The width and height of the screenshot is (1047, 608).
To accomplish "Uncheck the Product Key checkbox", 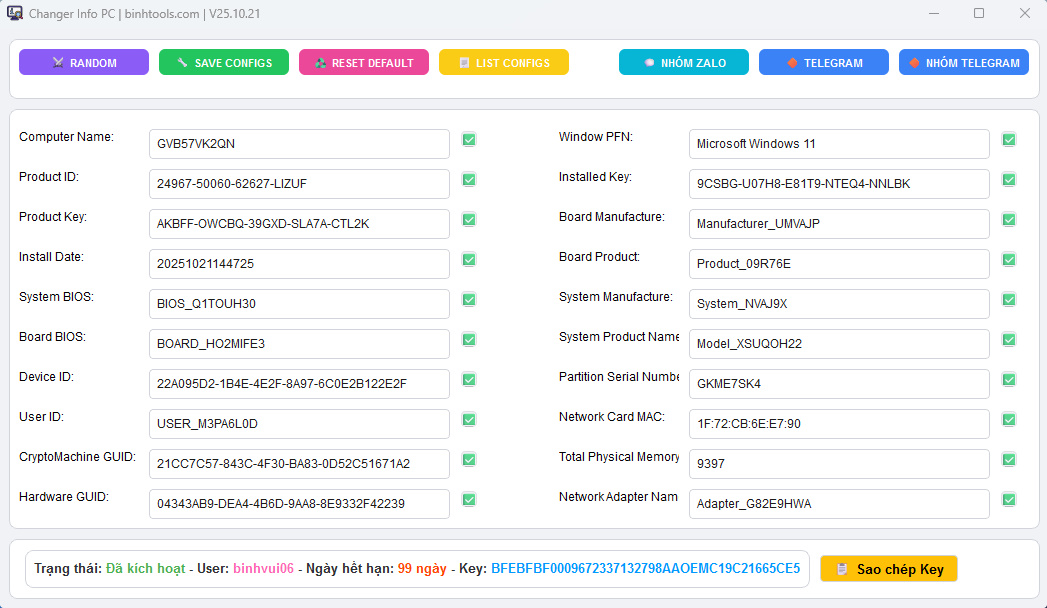I will click(469, 220).
